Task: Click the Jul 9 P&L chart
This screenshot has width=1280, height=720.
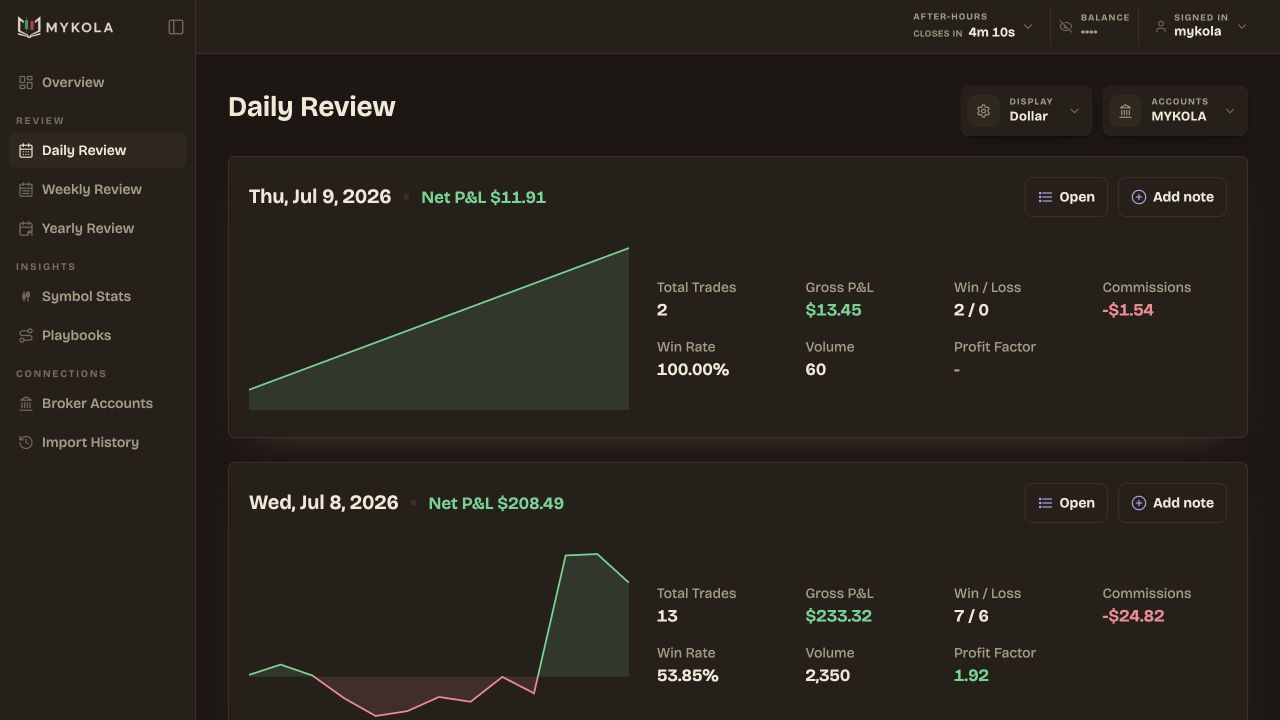Action: coord(439,328)
